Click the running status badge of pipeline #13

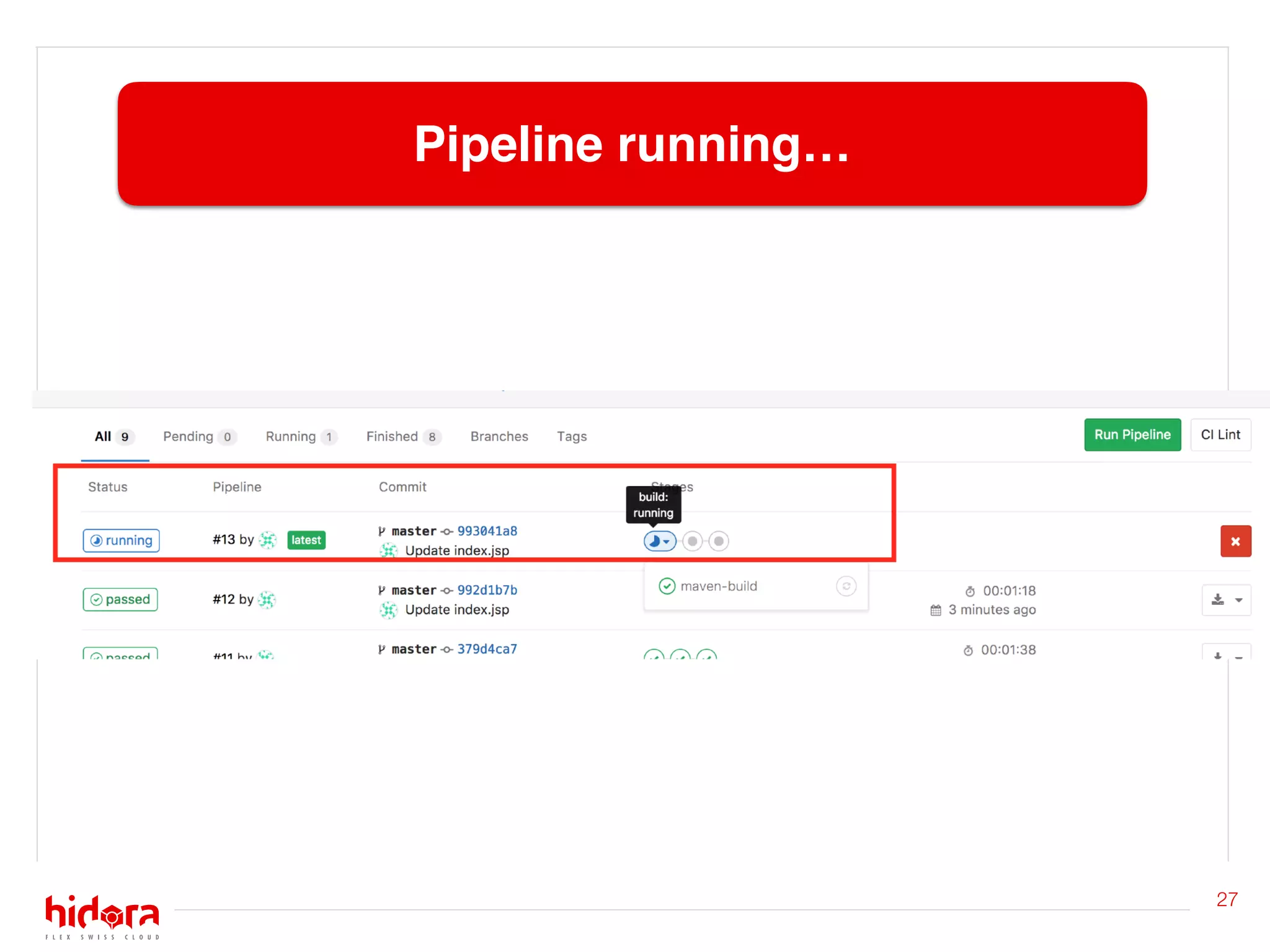(x=122, y=540)
